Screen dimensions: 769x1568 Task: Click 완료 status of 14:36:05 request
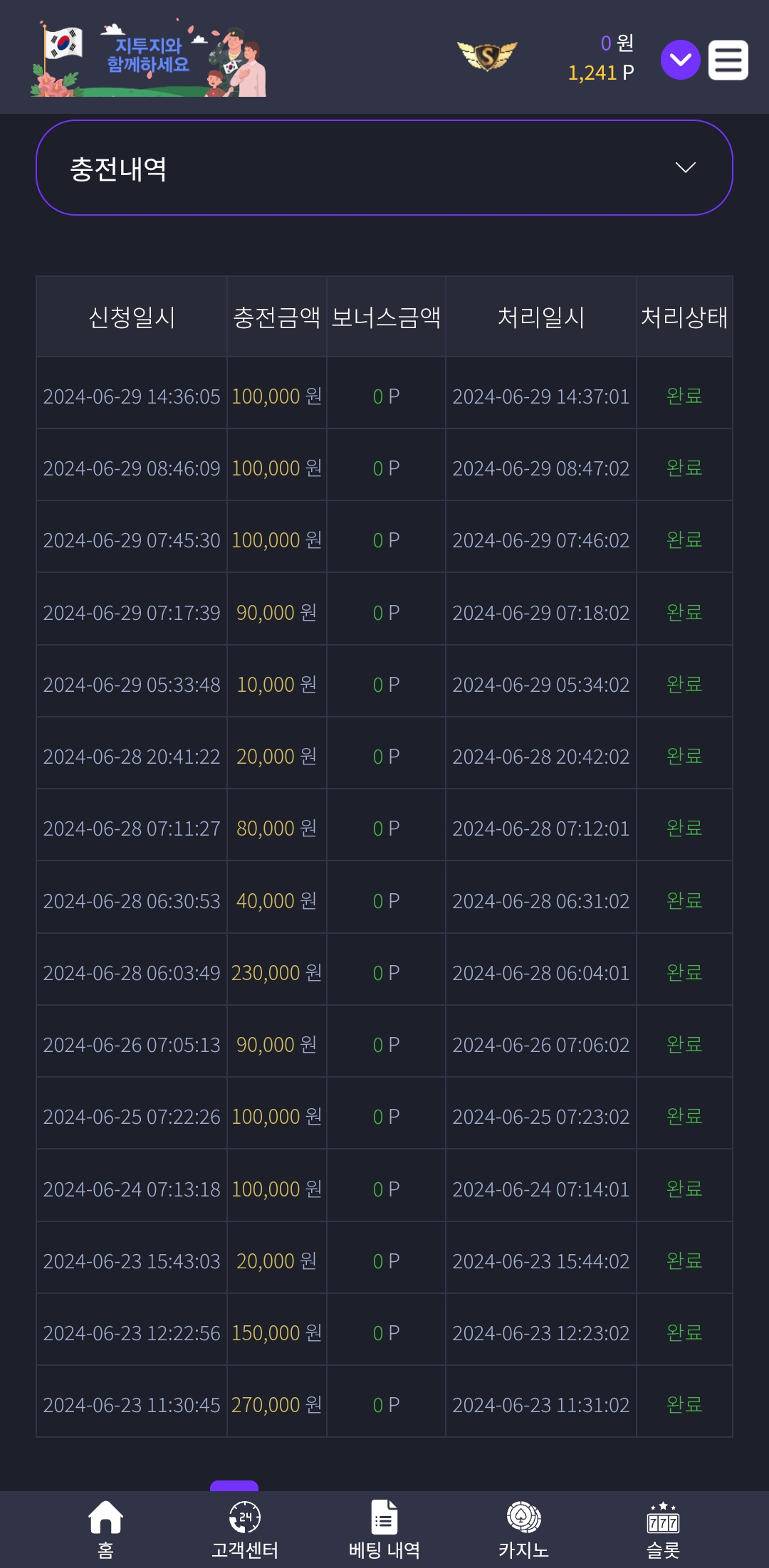684,396
